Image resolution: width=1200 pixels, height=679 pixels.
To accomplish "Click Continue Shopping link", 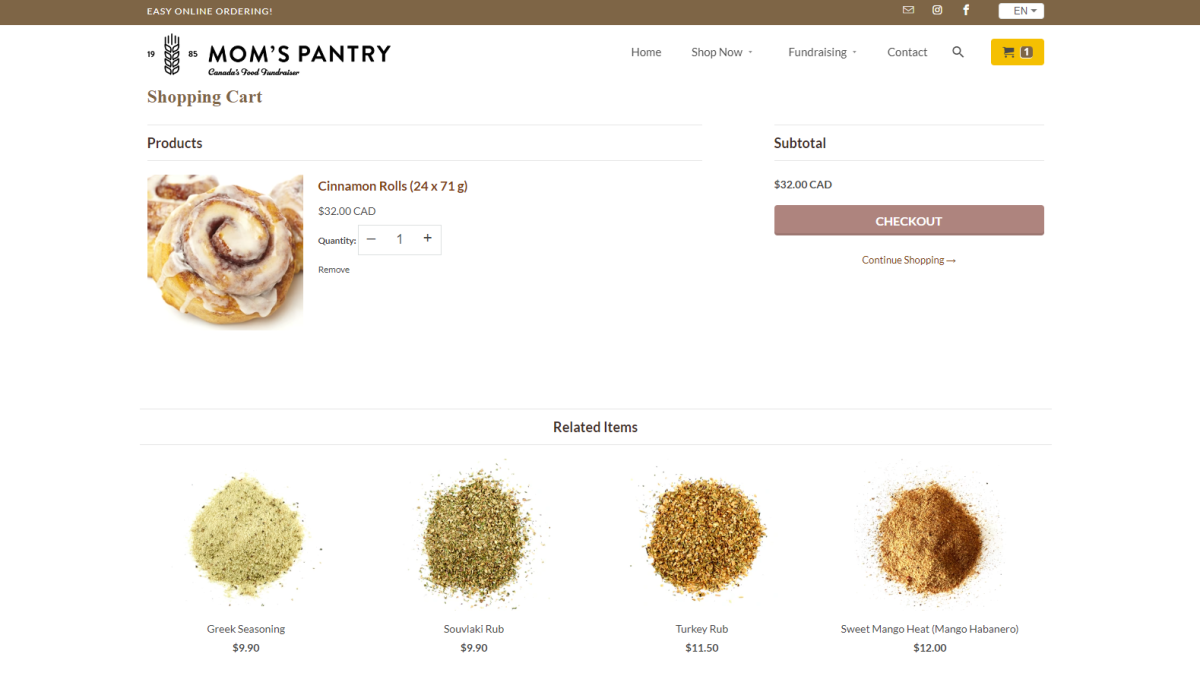I will pos(908,260).
